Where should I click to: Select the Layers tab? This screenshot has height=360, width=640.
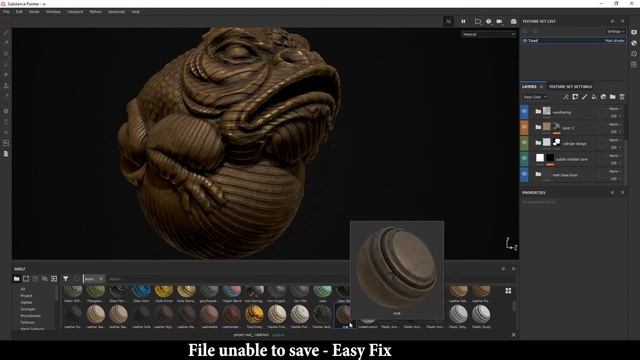click(529, 87)
